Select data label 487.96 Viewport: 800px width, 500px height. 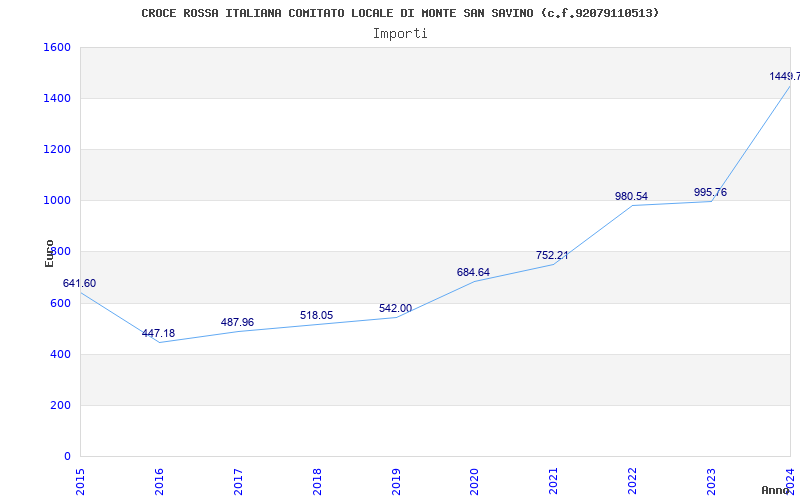coord(237,322)
